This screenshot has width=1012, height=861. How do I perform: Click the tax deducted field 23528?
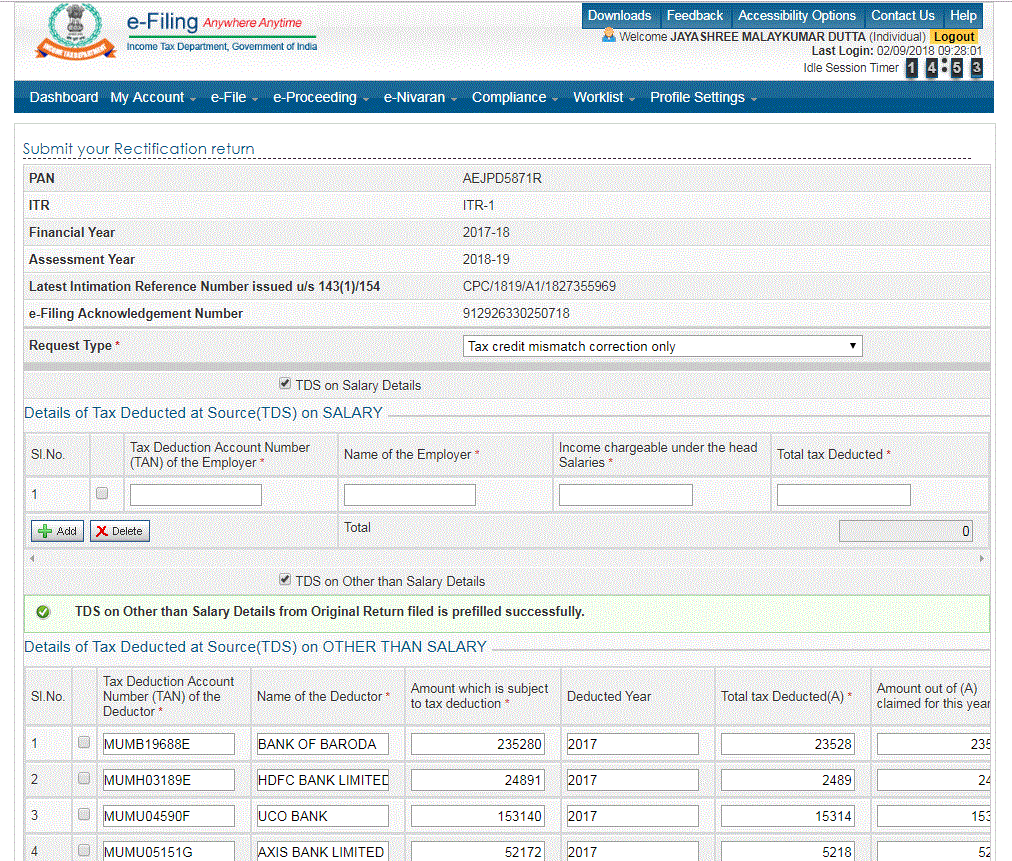click(x=787, y=744)
